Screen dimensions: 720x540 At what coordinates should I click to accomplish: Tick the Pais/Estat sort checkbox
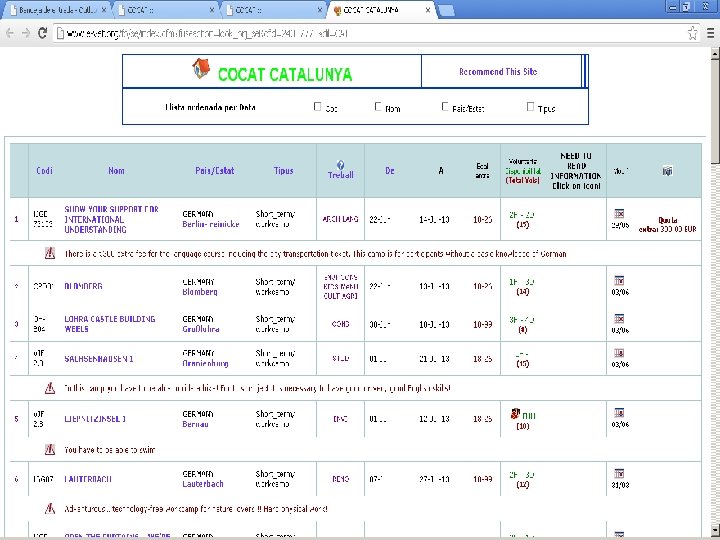(x=444, y=107)
